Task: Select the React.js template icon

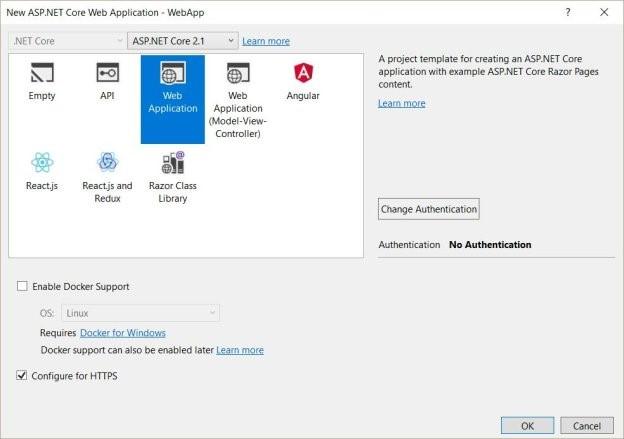Action: (42, 162)
